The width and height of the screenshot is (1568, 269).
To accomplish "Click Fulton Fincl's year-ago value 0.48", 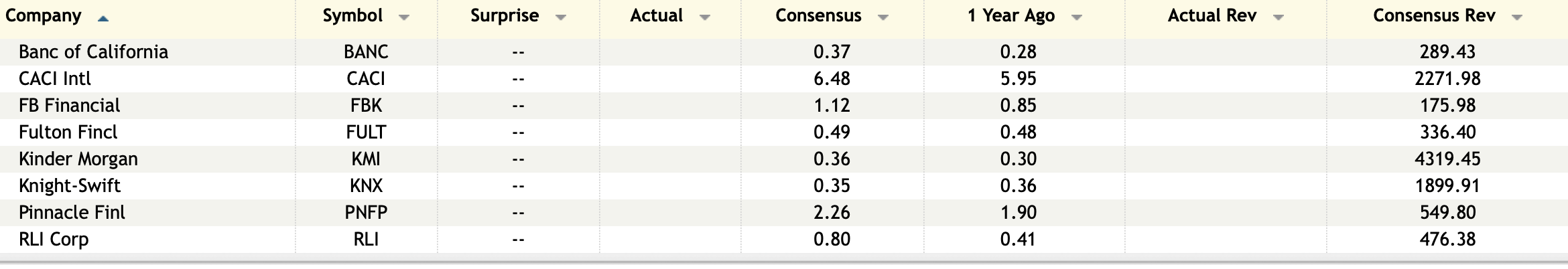I will coord(1018,132).
